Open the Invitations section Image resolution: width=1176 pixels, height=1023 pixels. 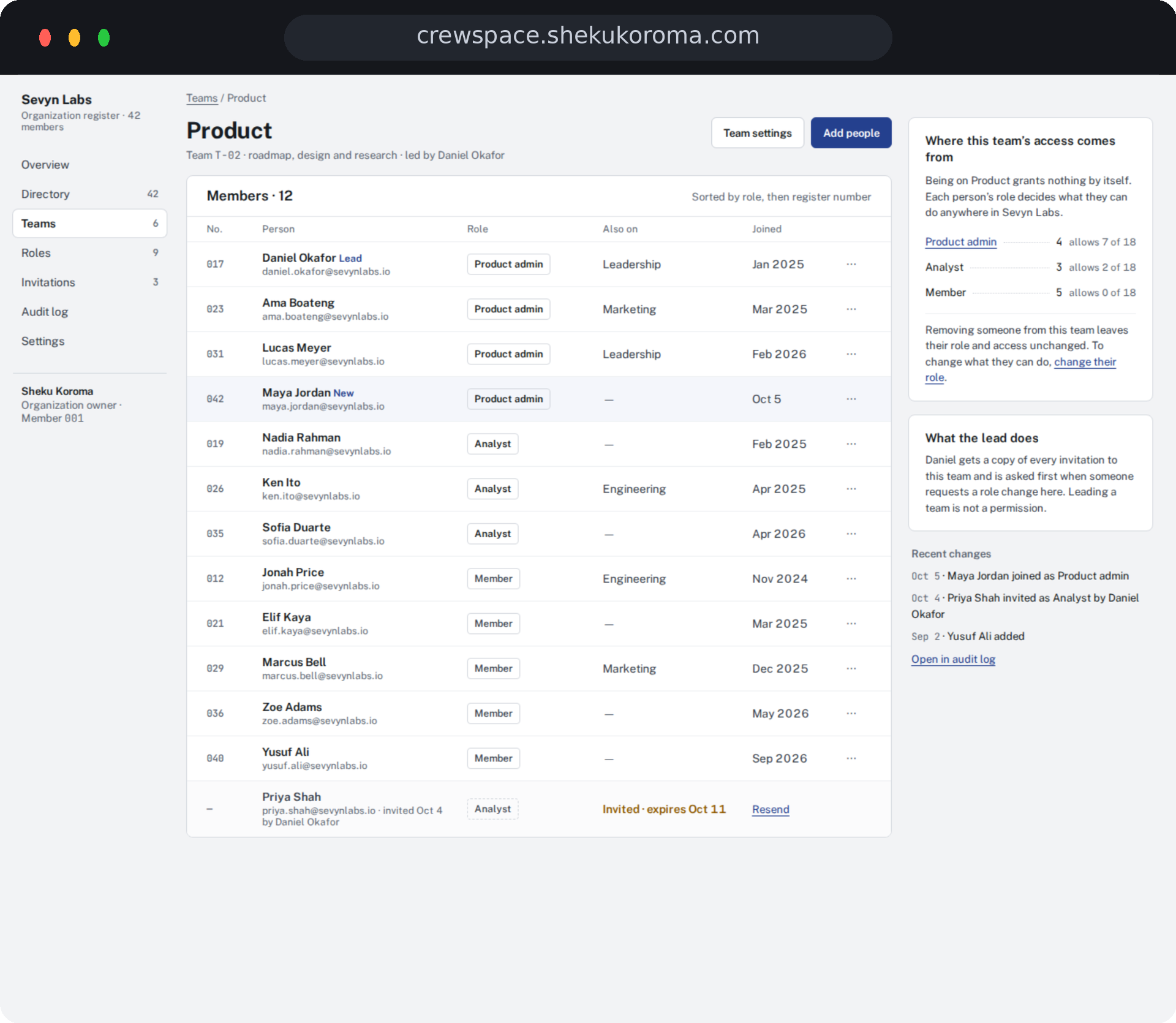pyautogui.click(x=89, y=282)
